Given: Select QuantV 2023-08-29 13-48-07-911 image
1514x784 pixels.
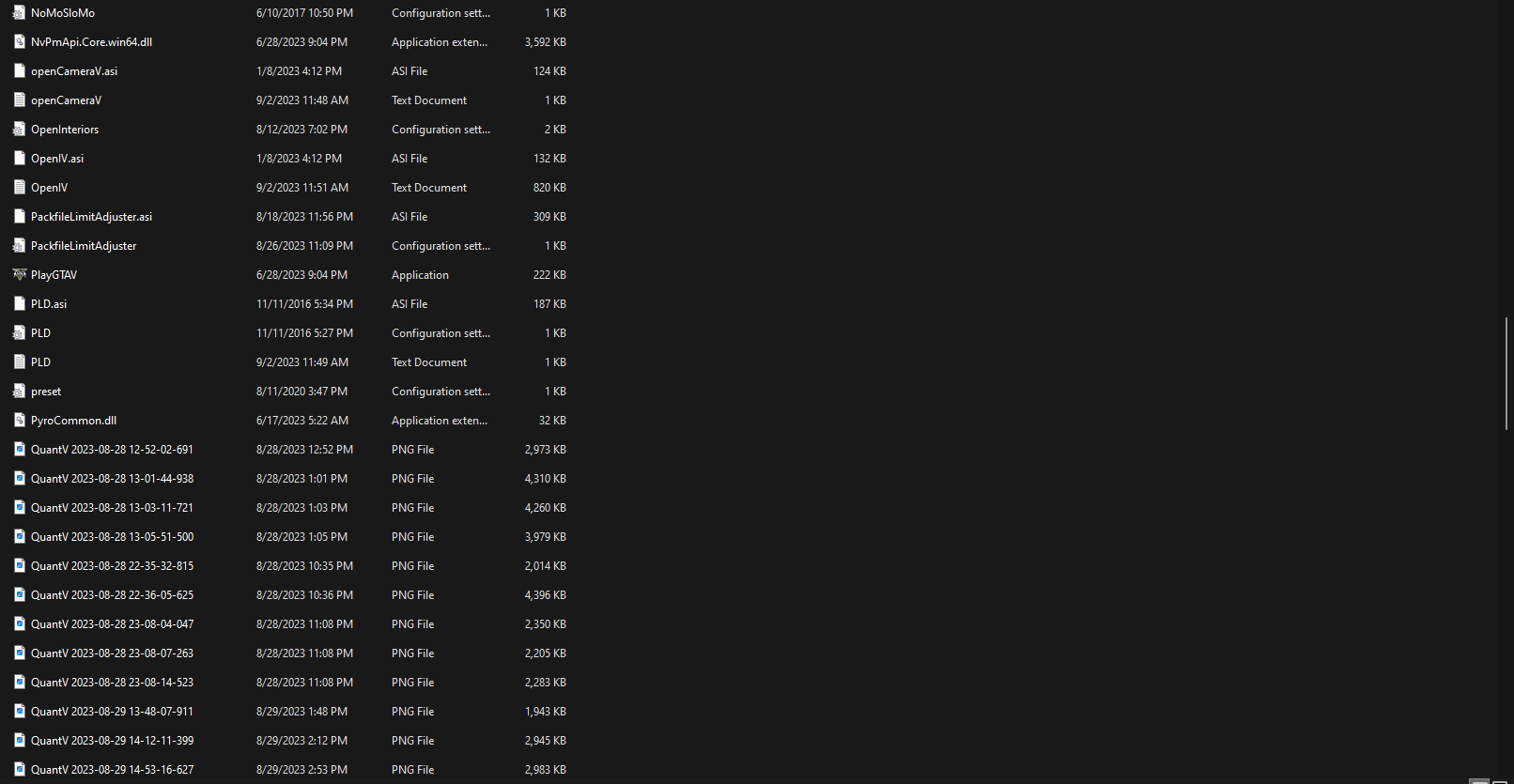Looking at the screenshot, I should coord(112,712).
